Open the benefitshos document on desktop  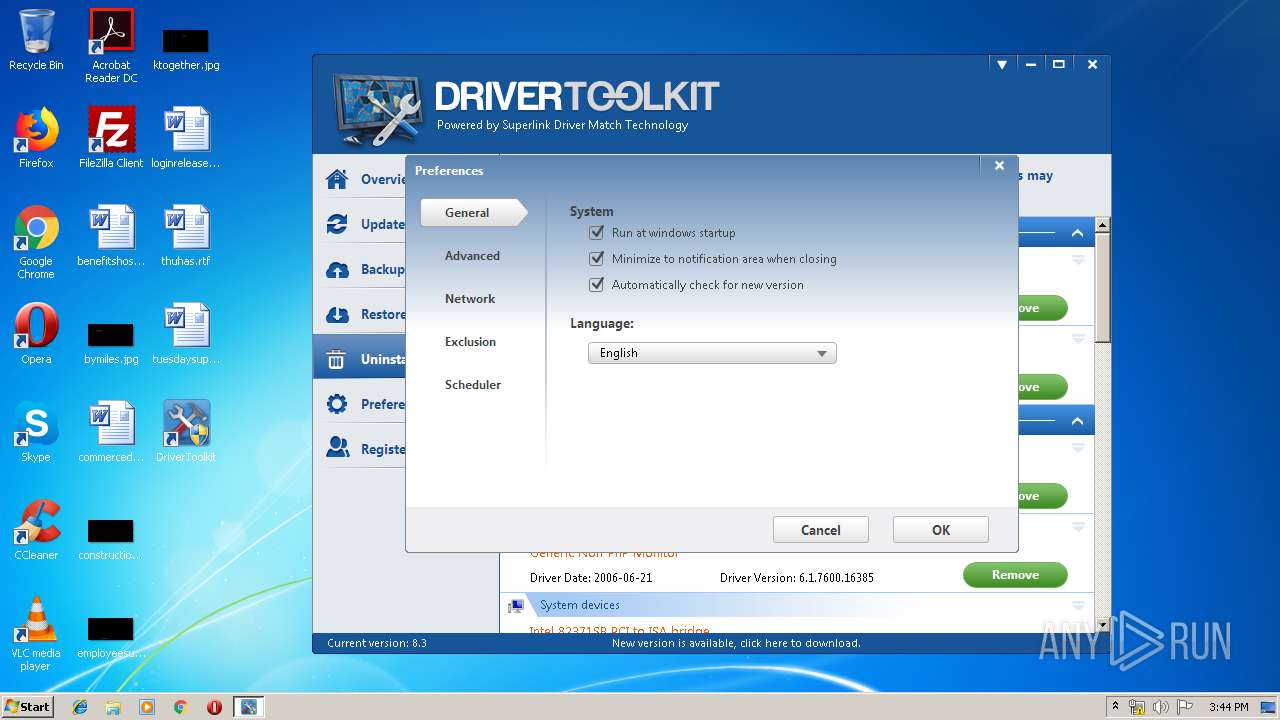point(111,236)
